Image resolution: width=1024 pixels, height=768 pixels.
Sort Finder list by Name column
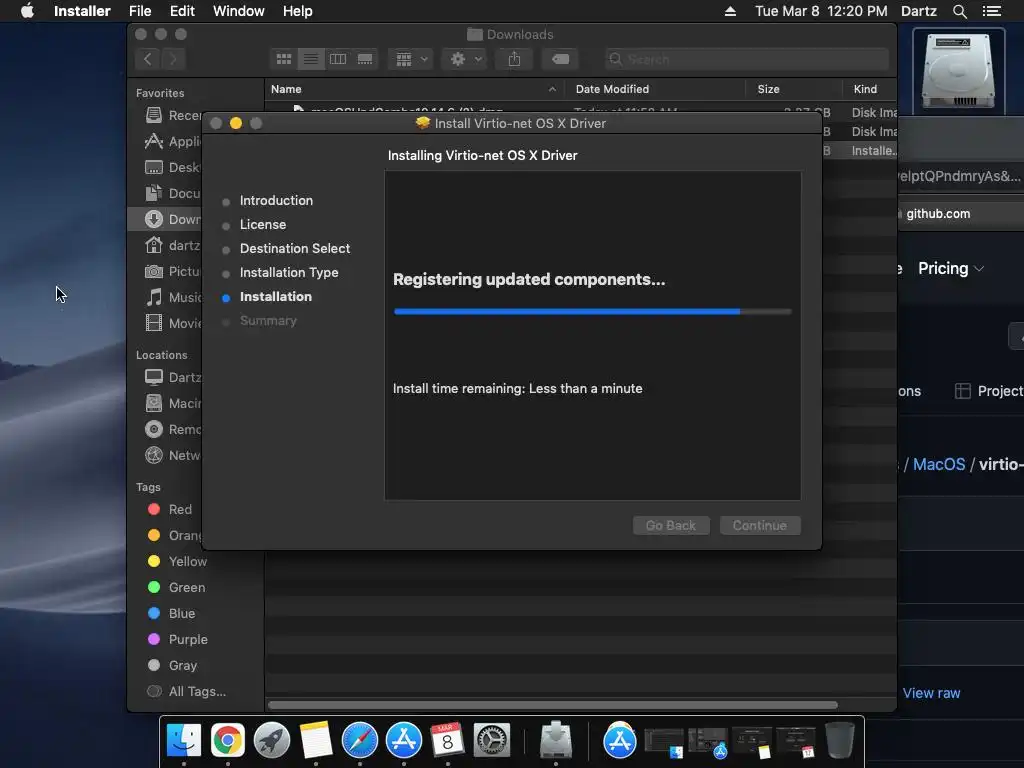point(413,89)
